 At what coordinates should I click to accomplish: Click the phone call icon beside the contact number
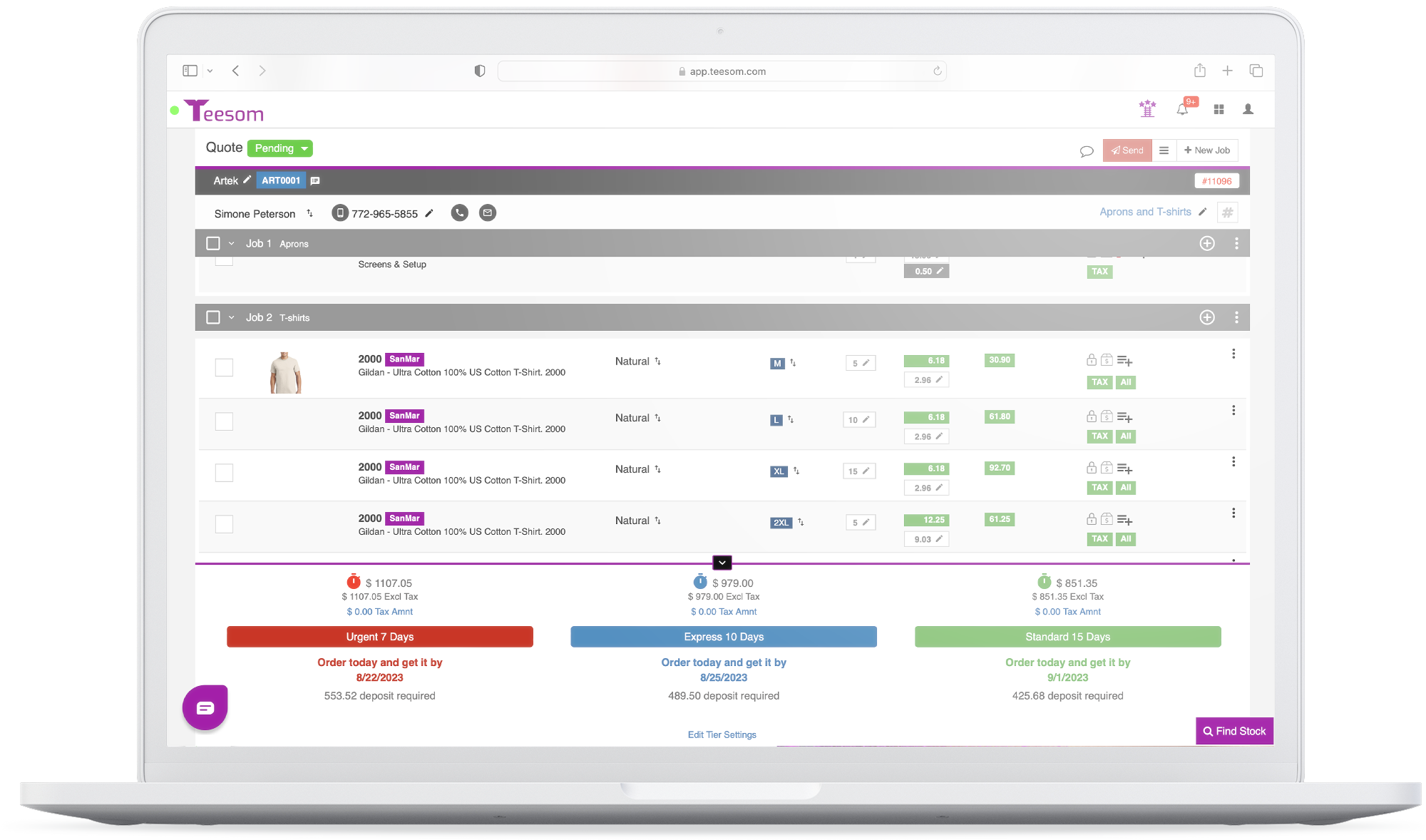click(460, 213)
